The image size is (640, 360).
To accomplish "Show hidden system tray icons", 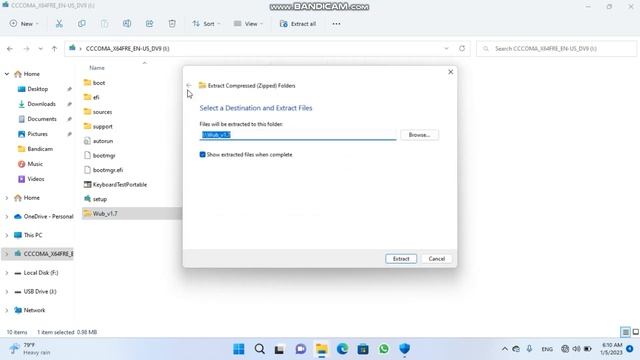I will (504, 349).
